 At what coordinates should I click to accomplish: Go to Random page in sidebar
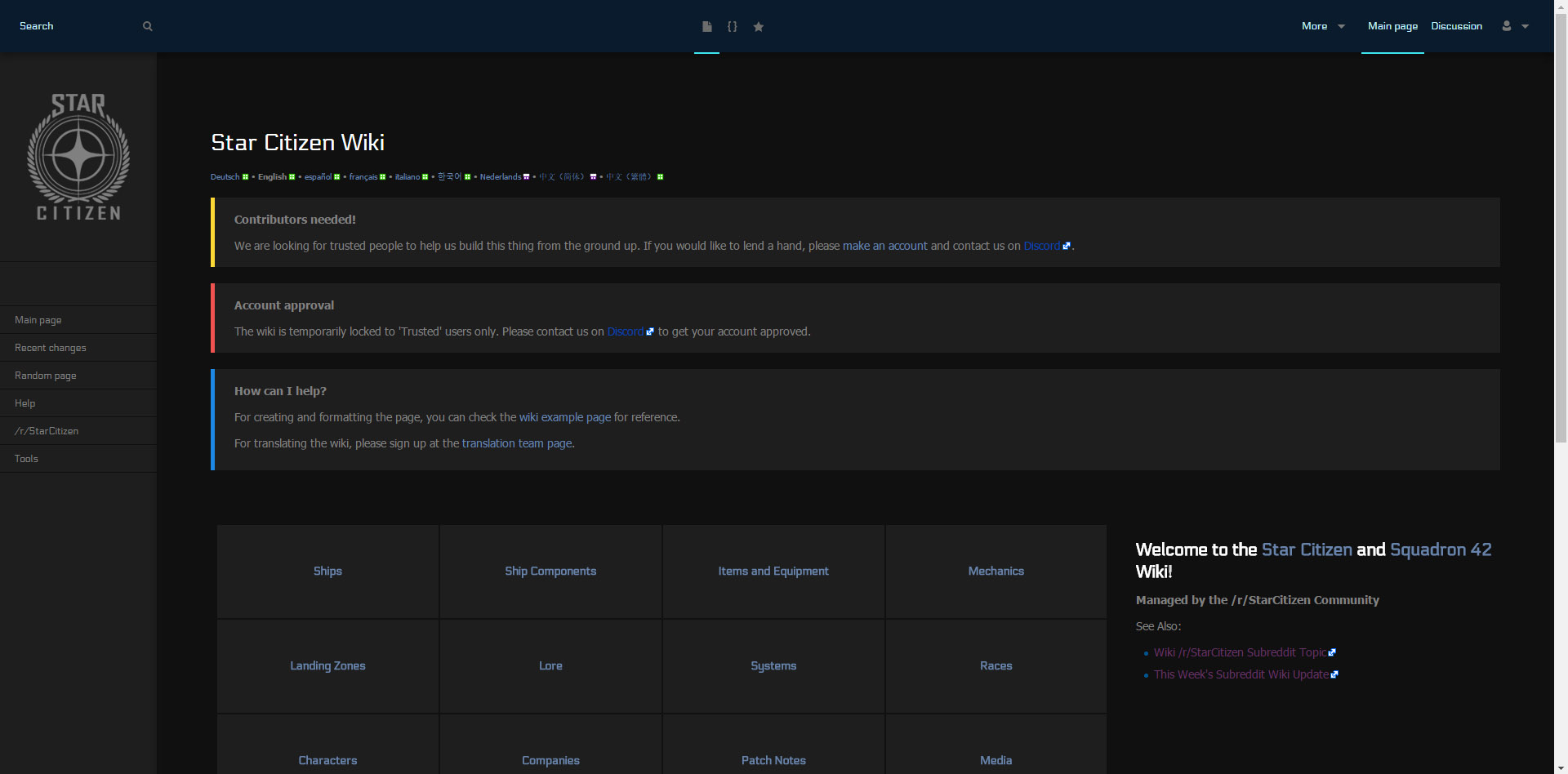coord(78,376)
